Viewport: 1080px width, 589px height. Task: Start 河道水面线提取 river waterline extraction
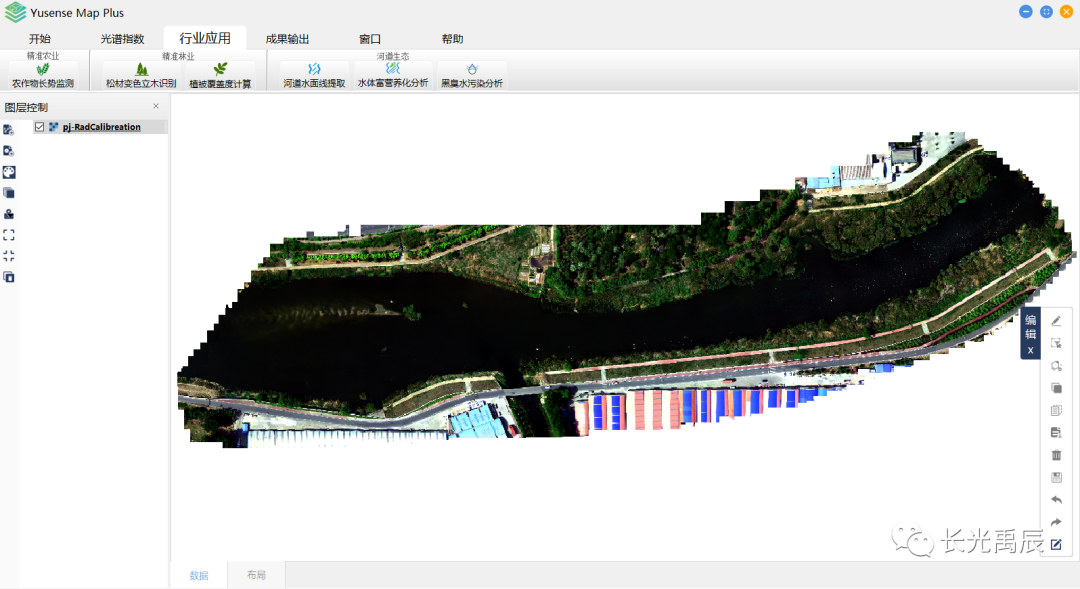pos(314,76)
